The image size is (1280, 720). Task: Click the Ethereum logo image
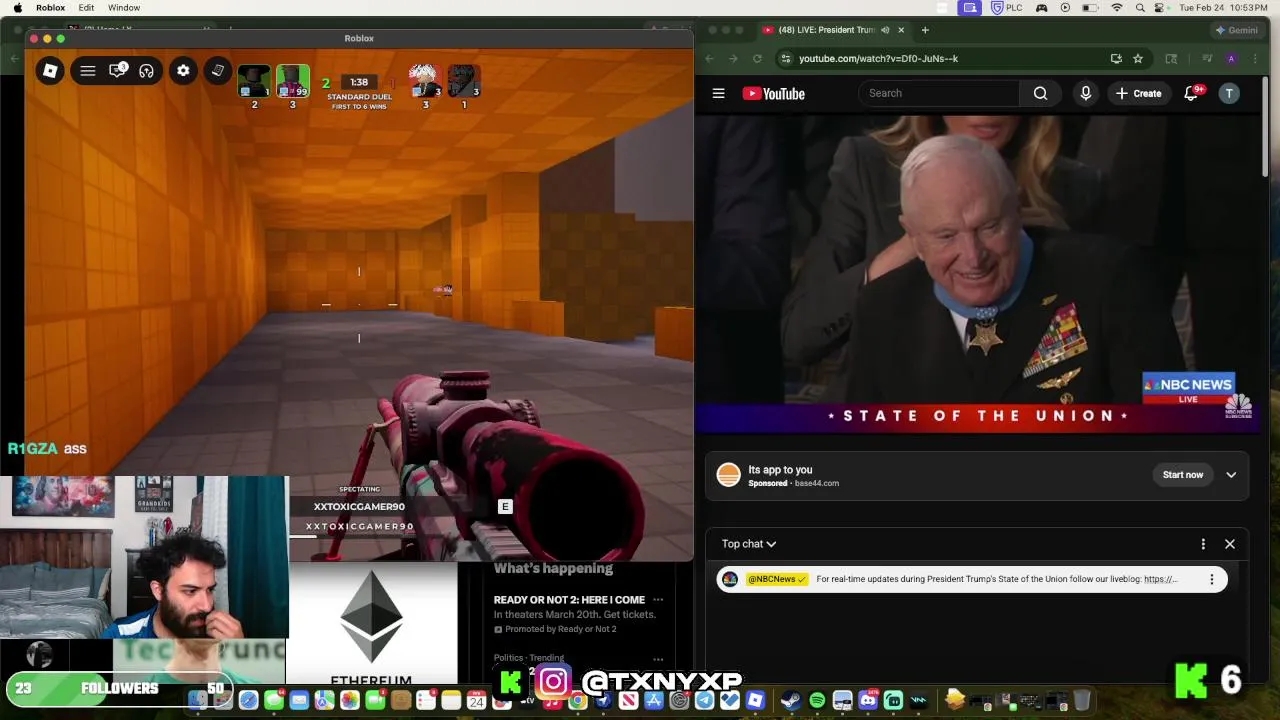point(371,616)
